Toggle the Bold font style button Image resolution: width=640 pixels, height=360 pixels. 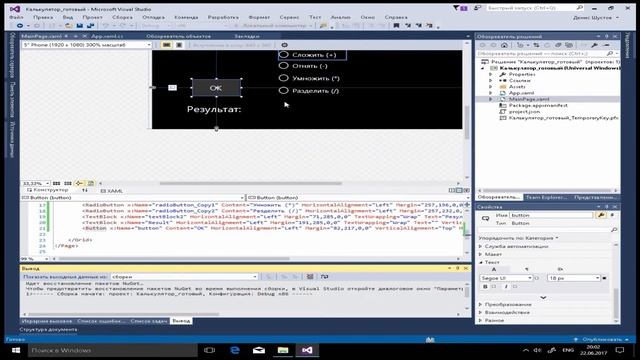(x=485, y=287)
